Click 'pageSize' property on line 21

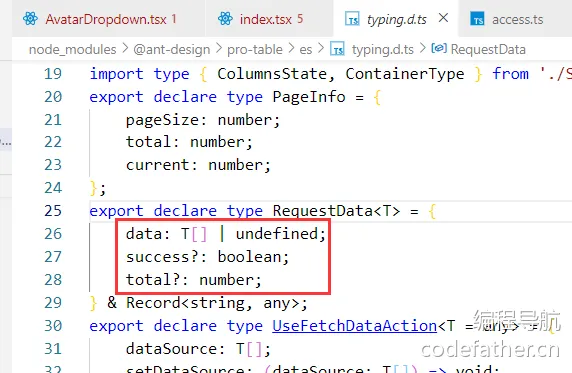point(162,120)
